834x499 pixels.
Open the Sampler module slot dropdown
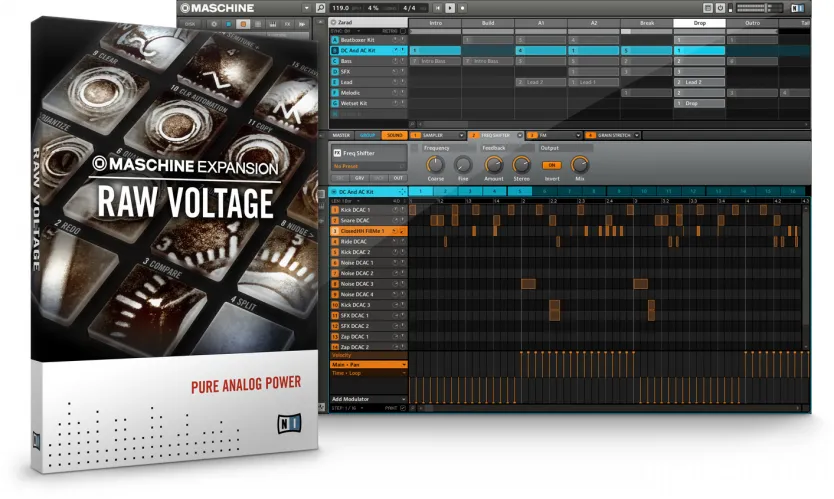tap(461, 134)
